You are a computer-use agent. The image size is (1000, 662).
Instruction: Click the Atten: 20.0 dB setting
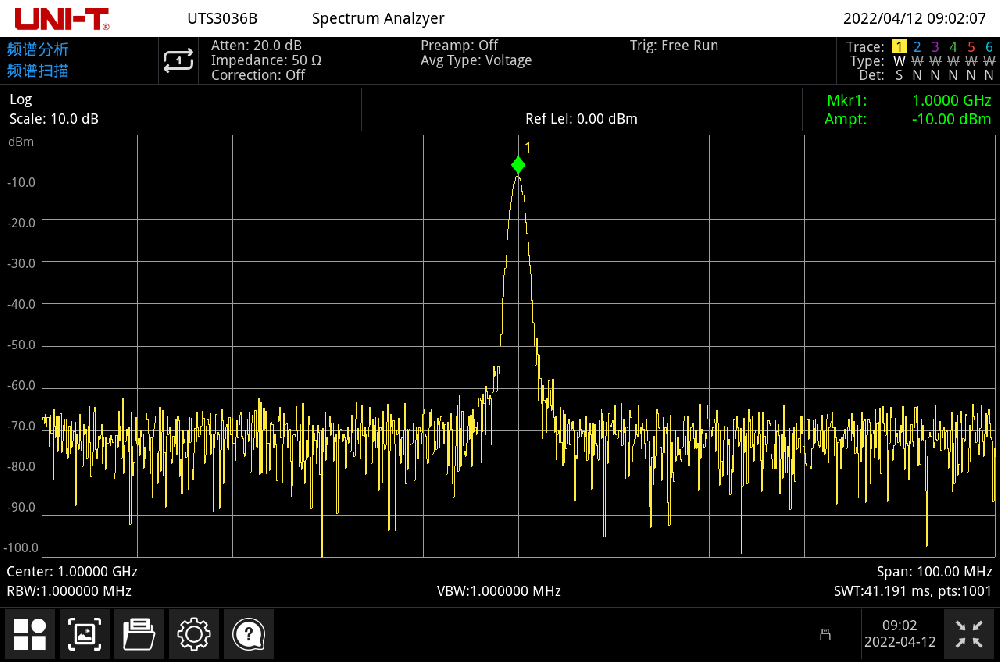[256, 45]
